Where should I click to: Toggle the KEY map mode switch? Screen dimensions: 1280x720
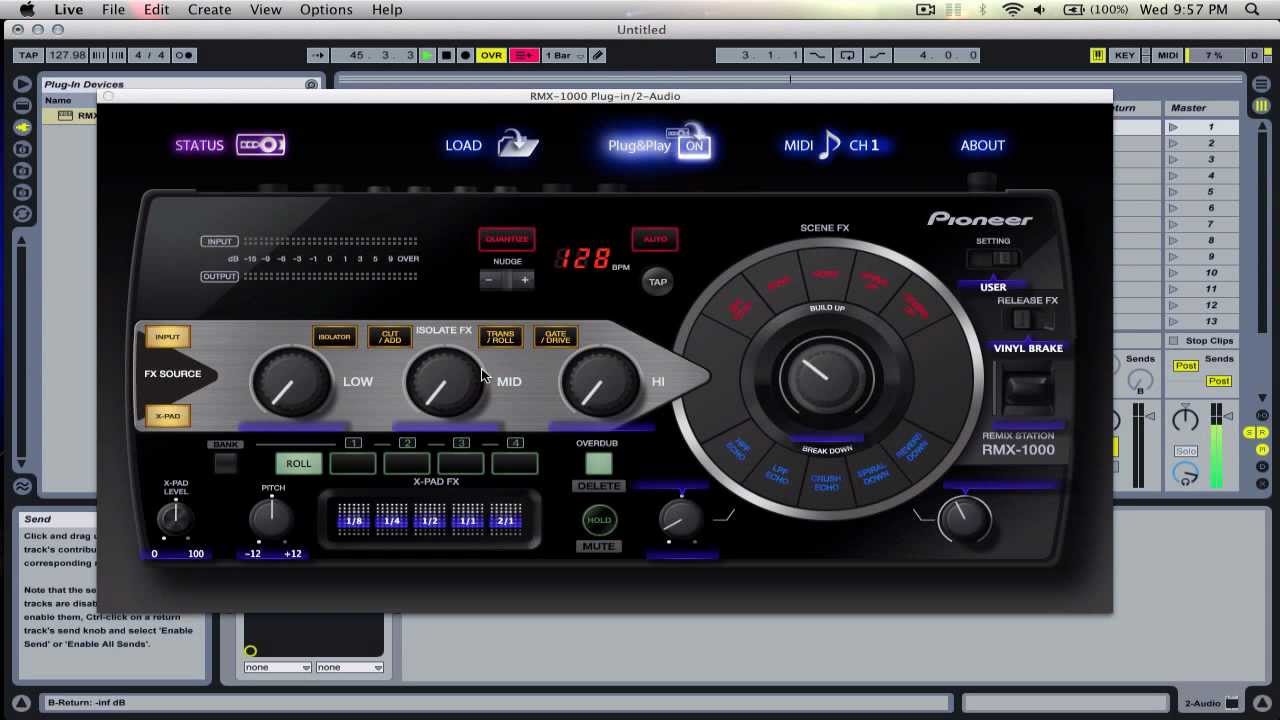[1125, 55]
